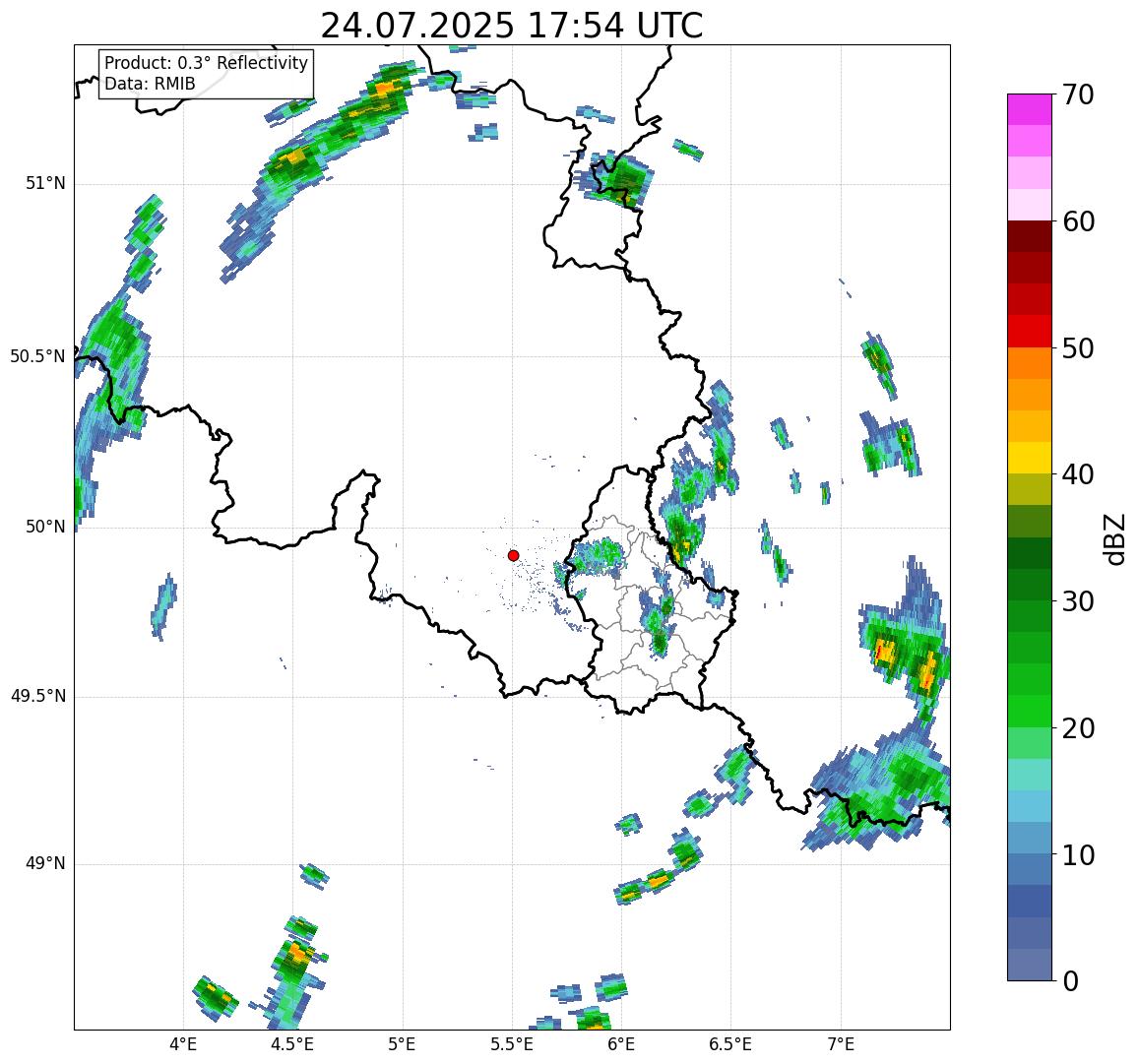Screen dimensions: 1139x1064
Task: Click colorbar tick label 0
Action: click(x=1071, y=981)
